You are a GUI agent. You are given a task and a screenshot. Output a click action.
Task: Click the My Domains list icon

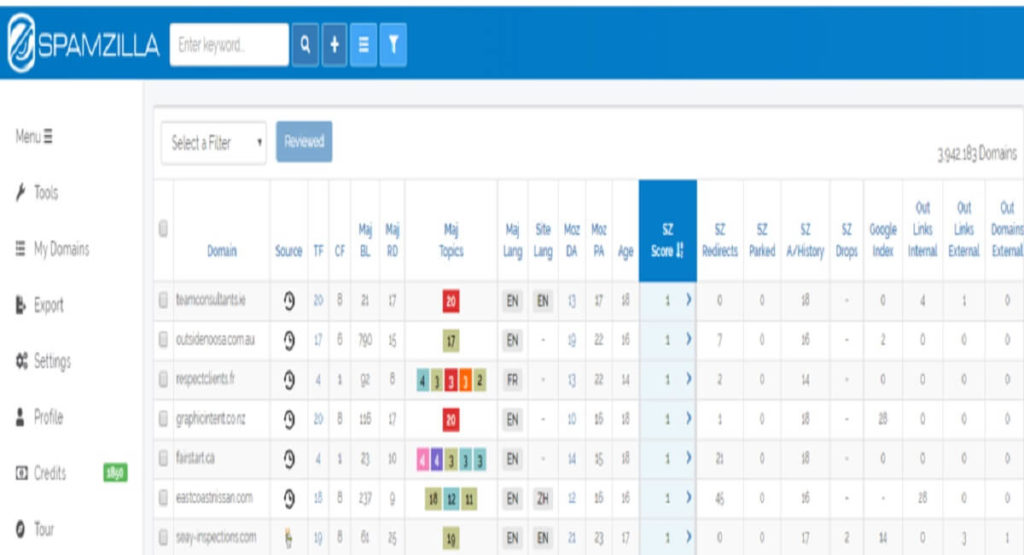pos(21,248)
